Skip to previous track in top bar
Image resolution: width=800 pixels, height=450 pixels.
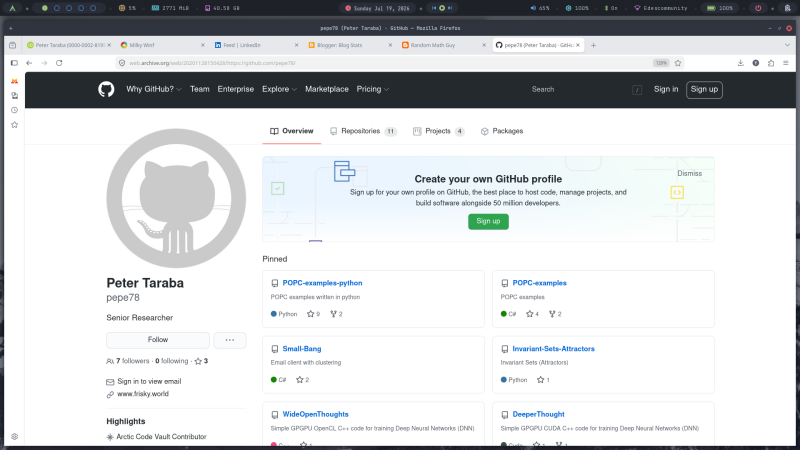(434, 8)
